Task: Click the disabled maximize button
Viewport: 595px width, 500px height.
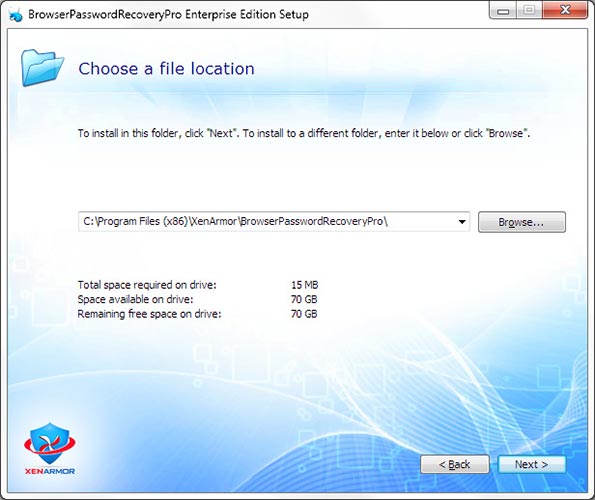Action: 529,11
